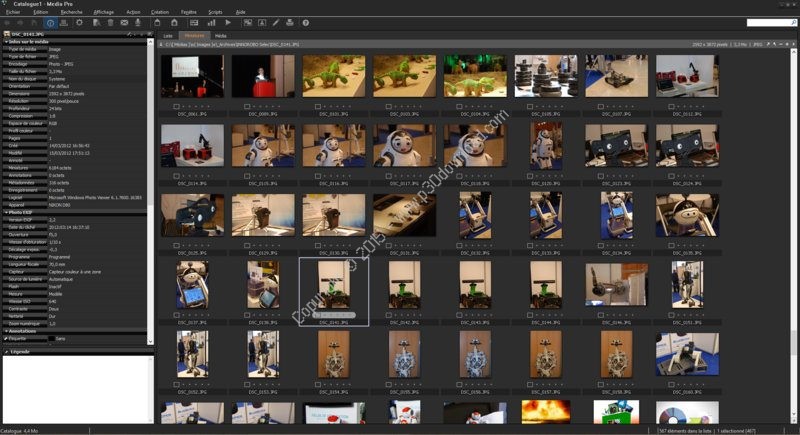Click the search input field at top right
800x435 pixels.
[768, 23]
